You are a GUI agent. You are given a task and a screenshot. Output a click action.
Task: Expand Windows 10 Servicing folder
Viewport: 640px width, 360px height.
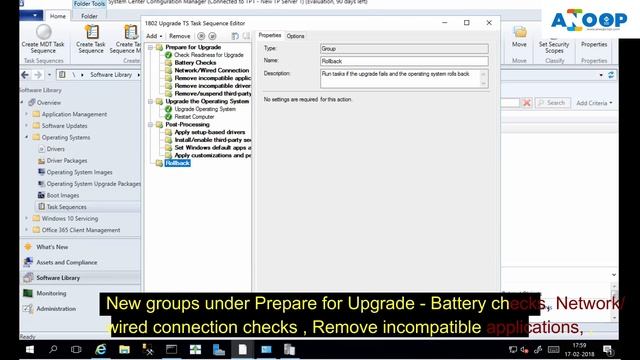click(x=27, y=218)
